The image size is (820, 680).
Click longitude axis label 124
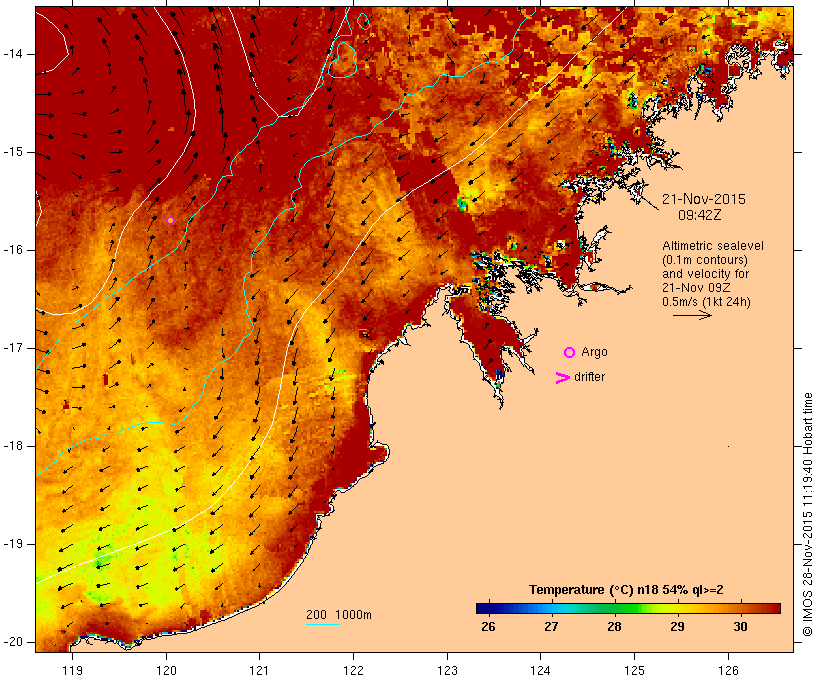pos(541,670)
